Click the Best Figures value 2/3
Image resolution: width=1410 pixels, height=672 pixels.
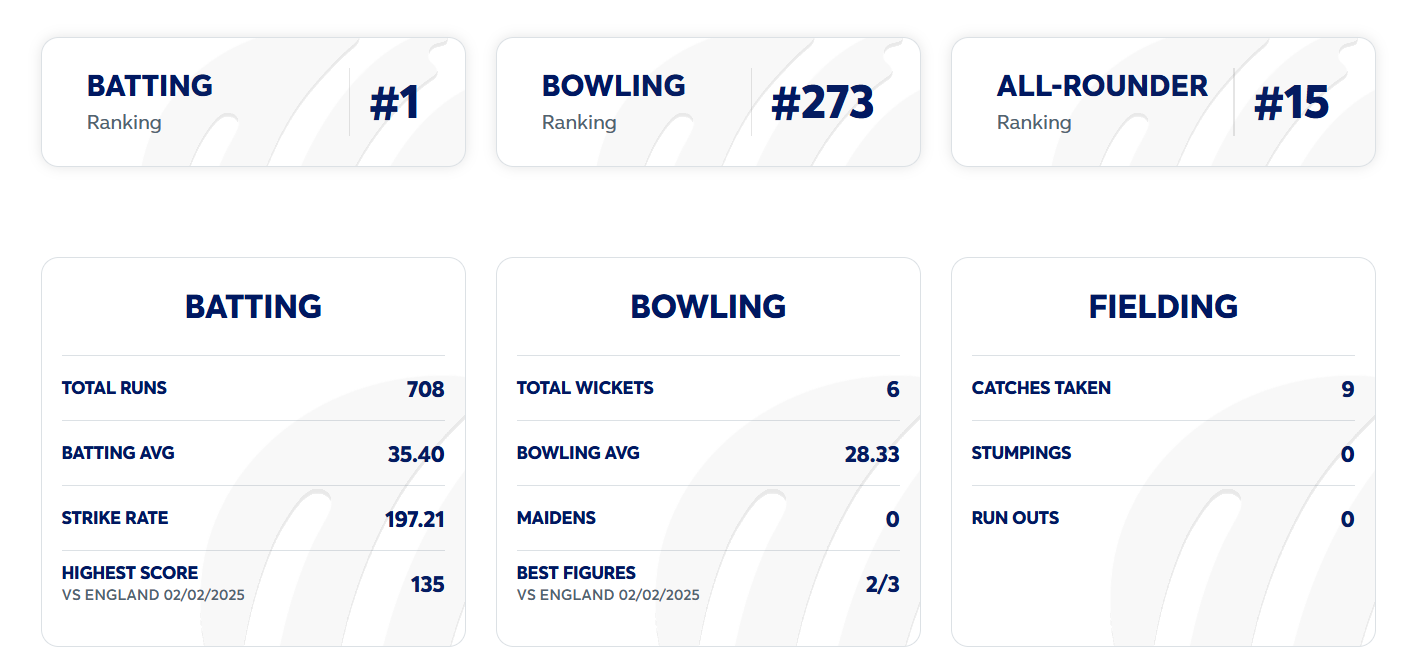[x=882, y=584]
